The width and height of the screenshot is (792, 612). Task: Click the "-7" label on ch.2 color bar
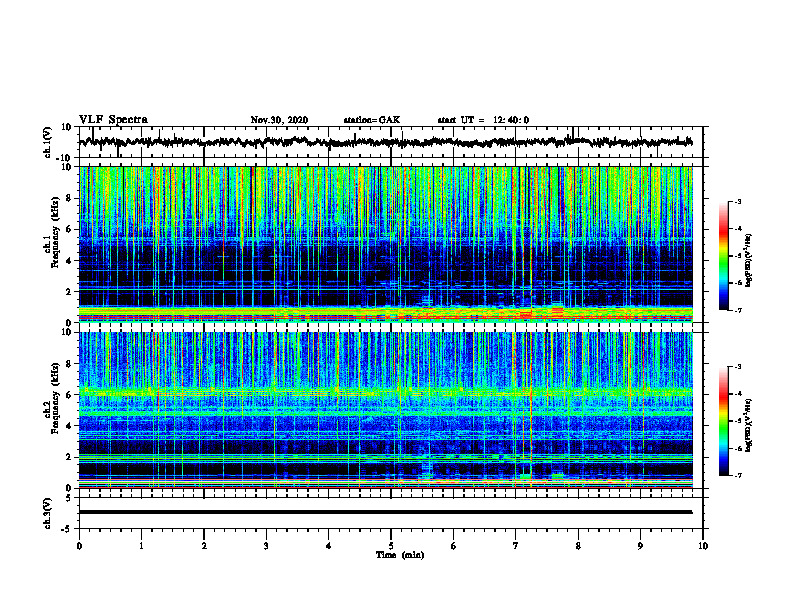(738, 475)
